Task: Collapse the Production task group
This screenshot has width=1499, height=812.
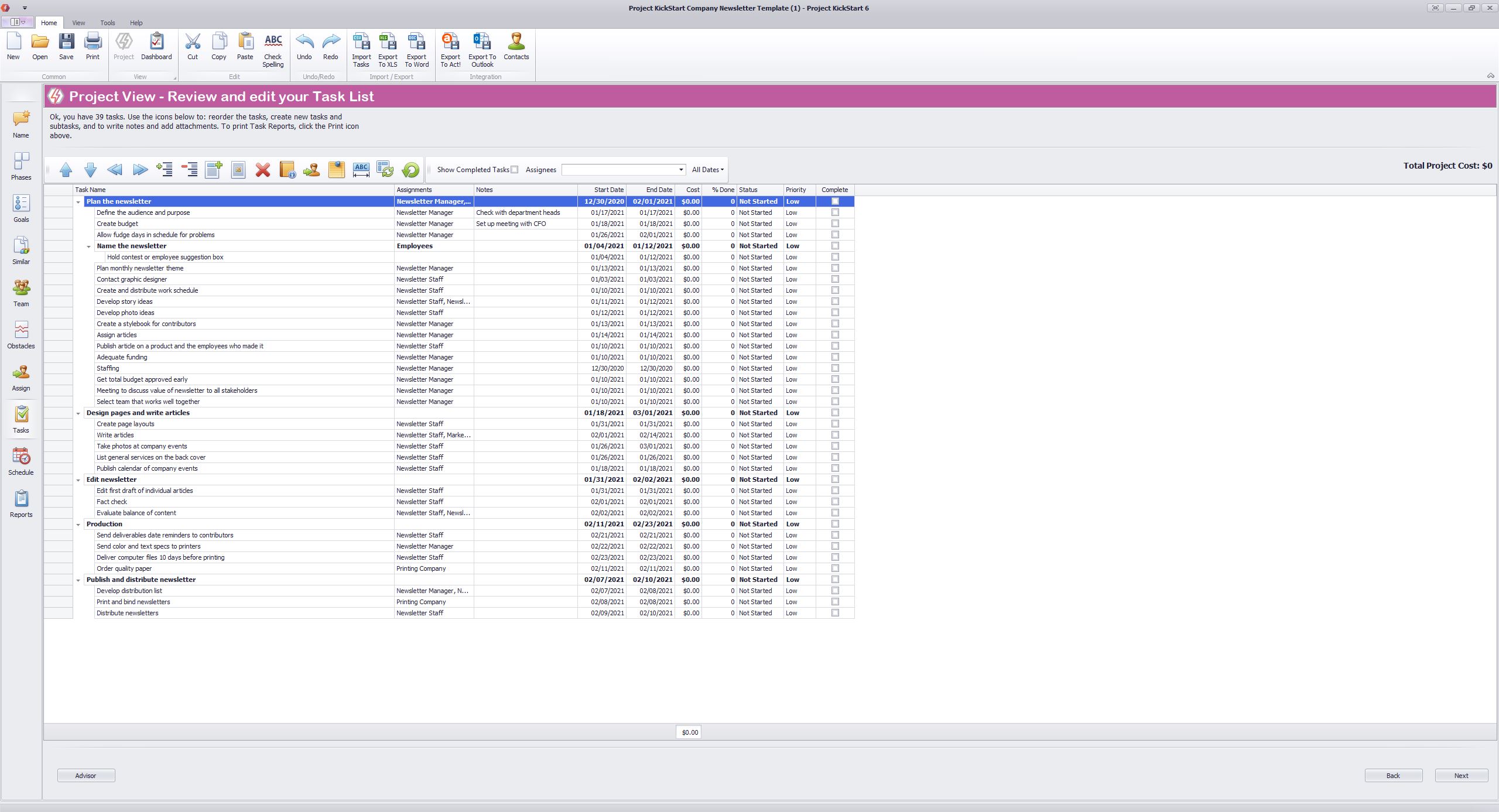Action: point(78,525)
